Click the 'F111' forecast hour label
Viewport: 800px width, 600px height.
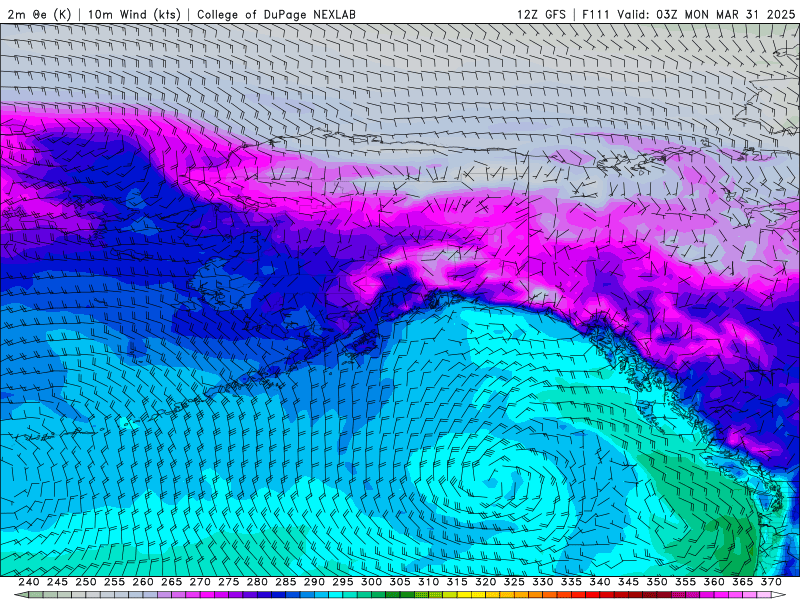[596, 14]
